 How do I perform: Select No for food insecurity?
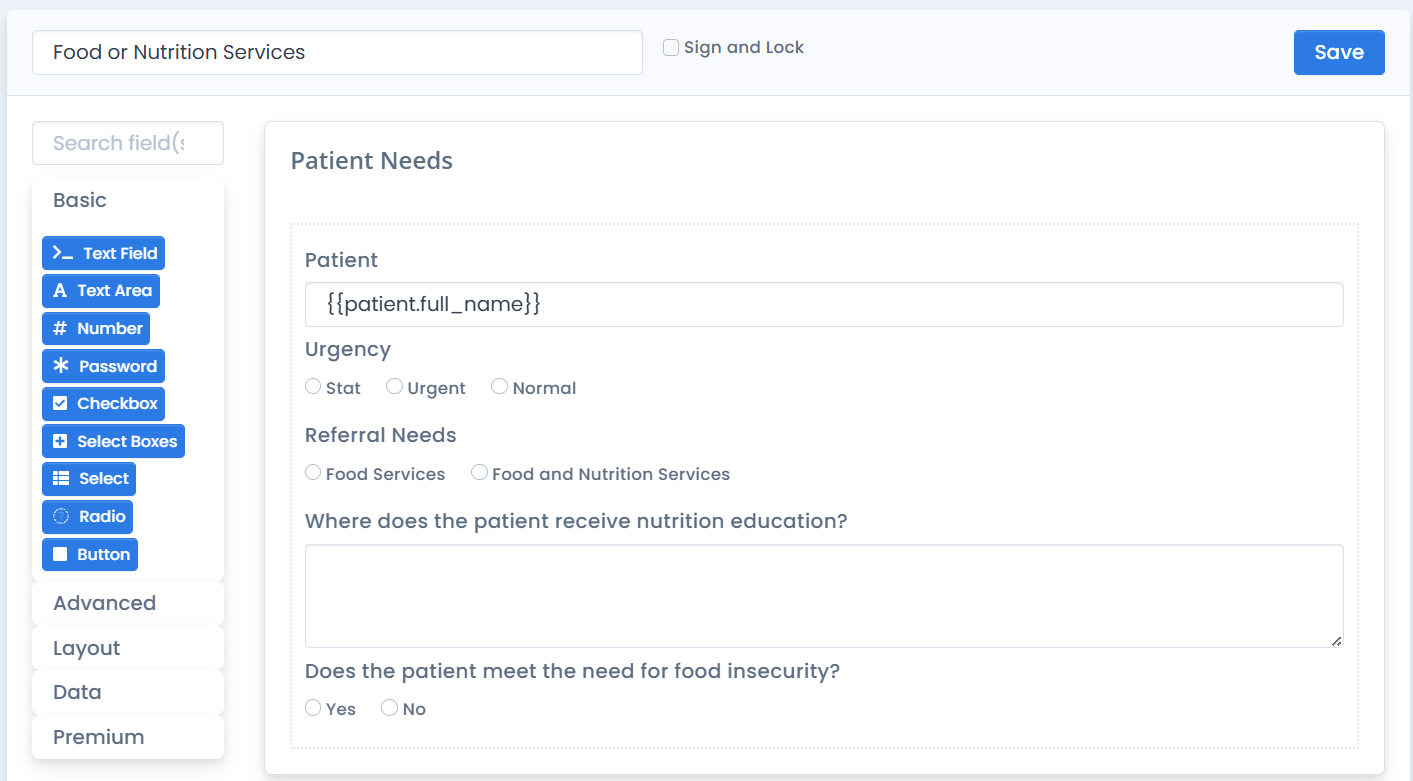click(x=390, y=708)
